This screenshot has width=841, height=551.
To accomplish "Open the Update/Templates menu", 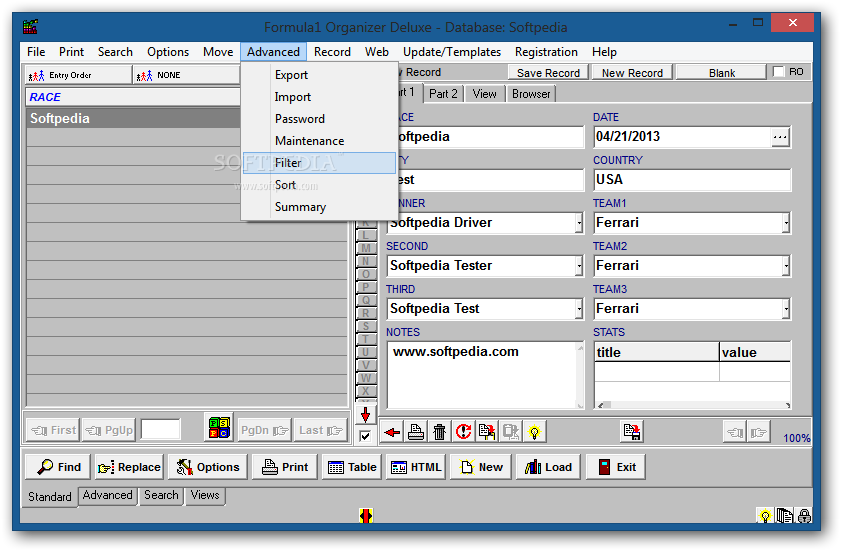I will click(452, 52).
